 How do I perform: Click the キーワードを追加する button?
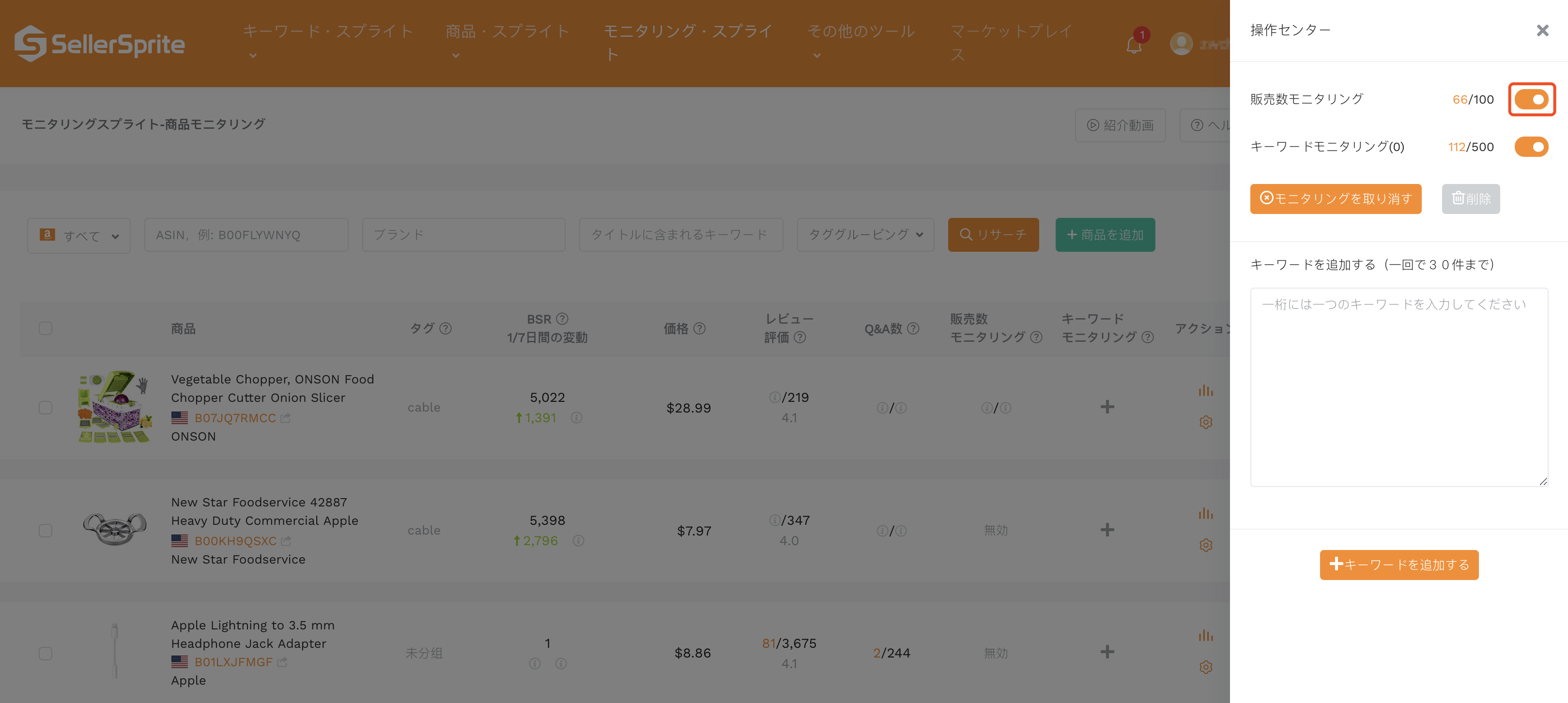click(x=1399, y=565)
